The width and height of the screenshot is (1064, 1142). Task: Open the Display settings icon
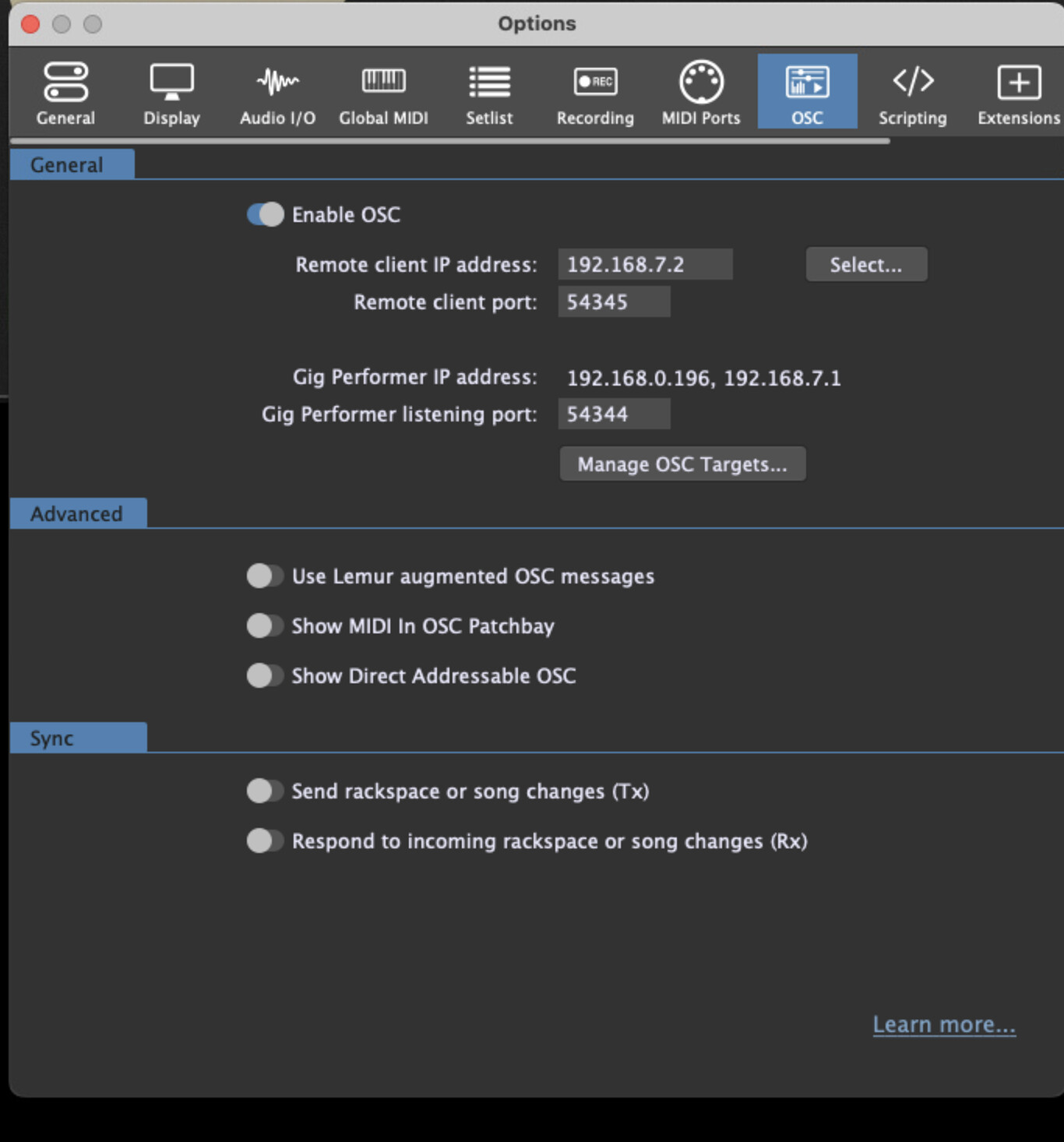click(x=171, y=83)
